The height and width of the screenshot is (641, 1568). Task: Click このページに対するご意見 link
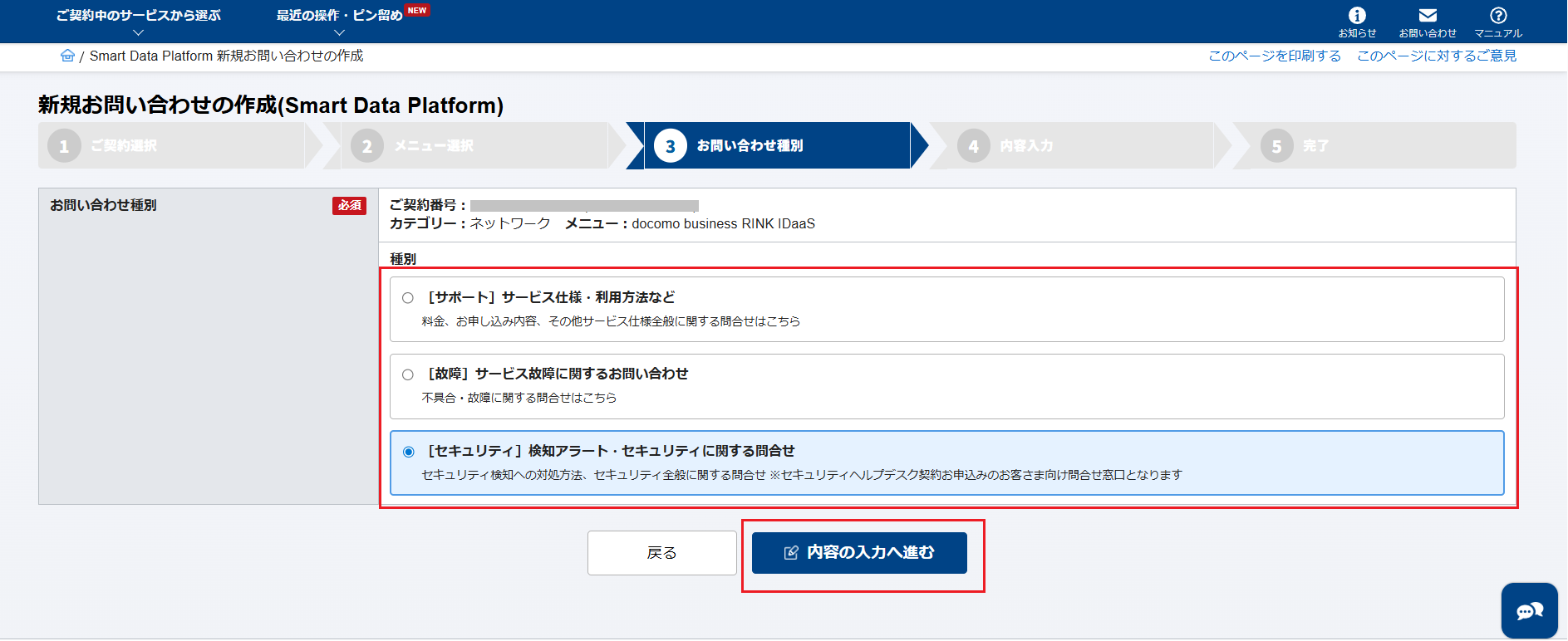click(x=1436, y=56)
